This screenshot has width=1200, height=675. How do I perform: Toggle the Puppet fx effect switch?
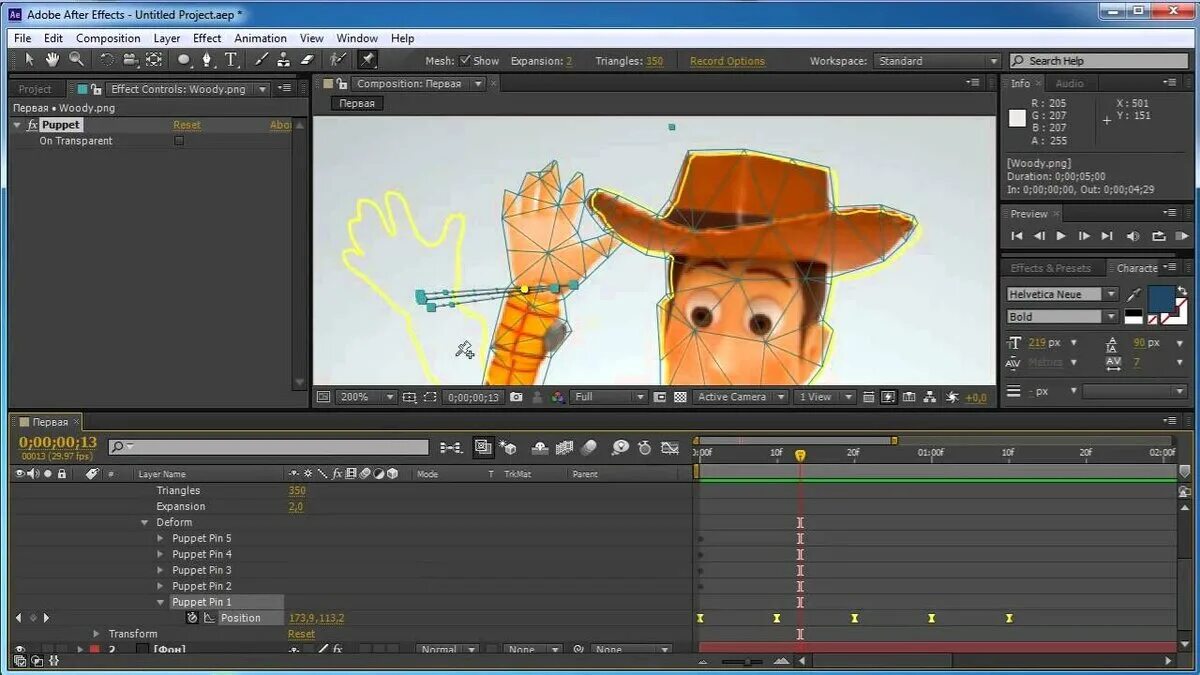(32, 125)
